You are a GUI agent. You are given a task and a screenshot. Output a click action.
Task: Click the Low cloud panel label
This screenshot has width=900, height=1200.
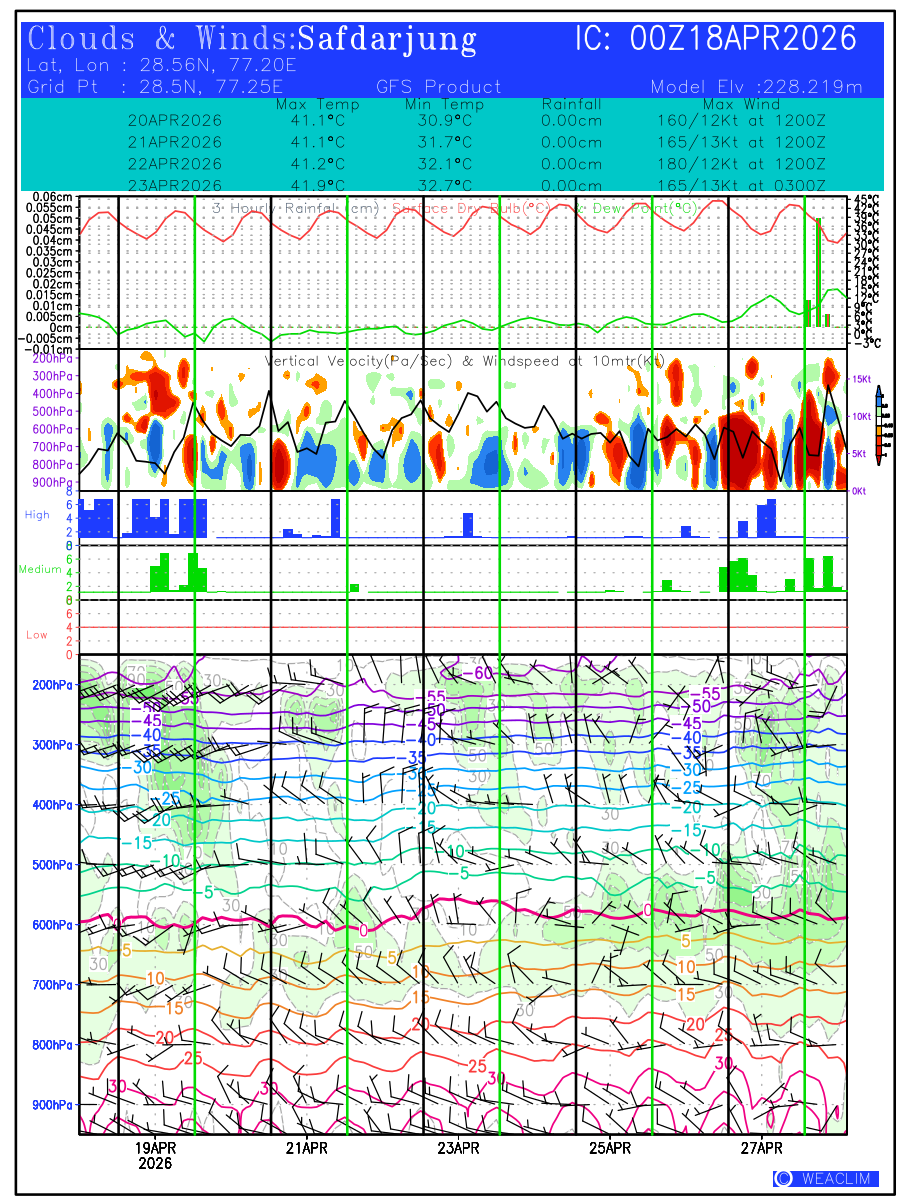click(37, 635)
